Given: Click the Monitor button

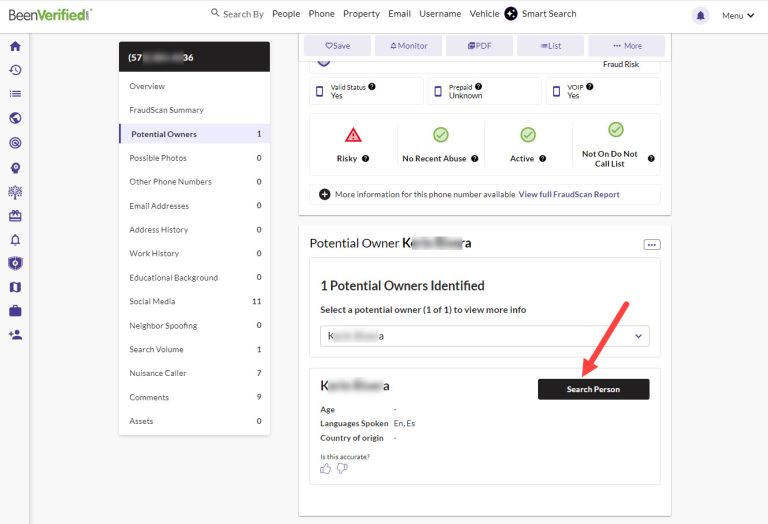Looking at the screenshot, I should tap(408, 46).
